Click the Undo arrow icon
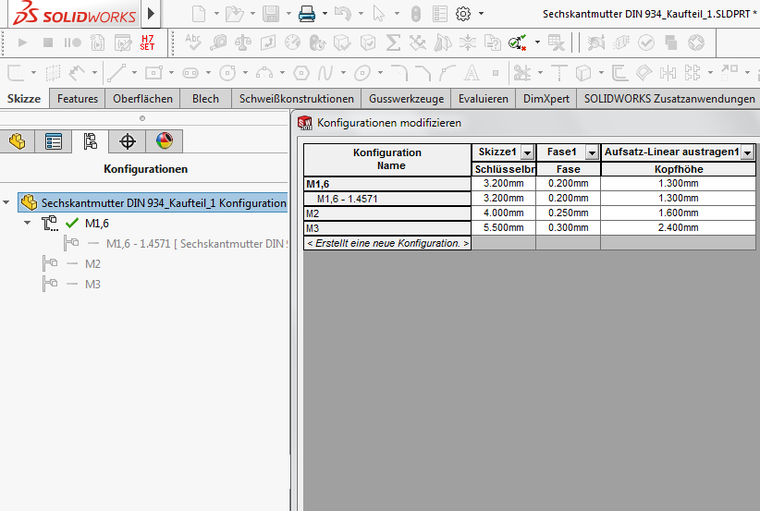The image size is (760, 511). click(x=343, y=14)
